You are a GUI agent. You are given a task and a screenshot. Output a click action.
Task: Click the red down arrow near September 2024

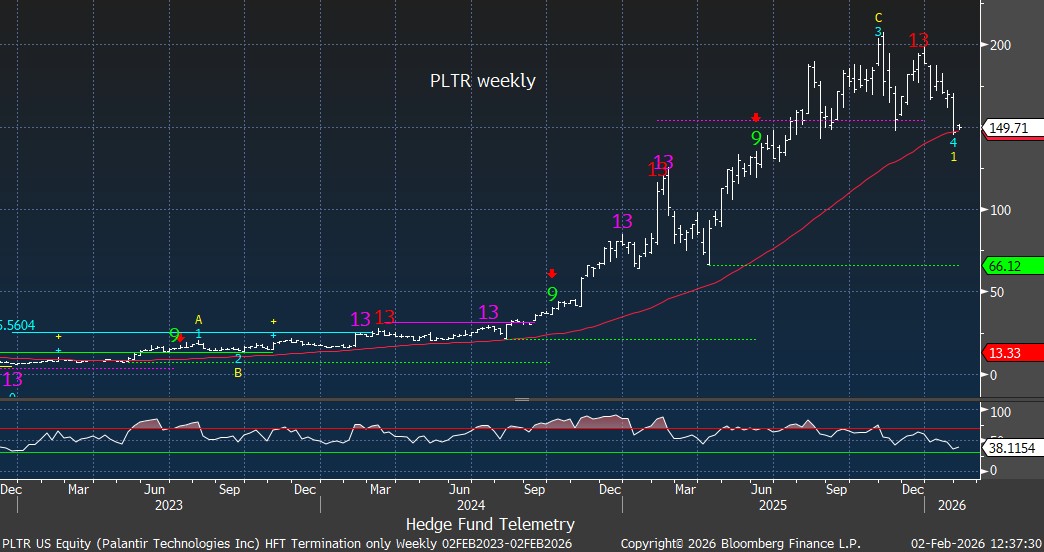(551, 273)
